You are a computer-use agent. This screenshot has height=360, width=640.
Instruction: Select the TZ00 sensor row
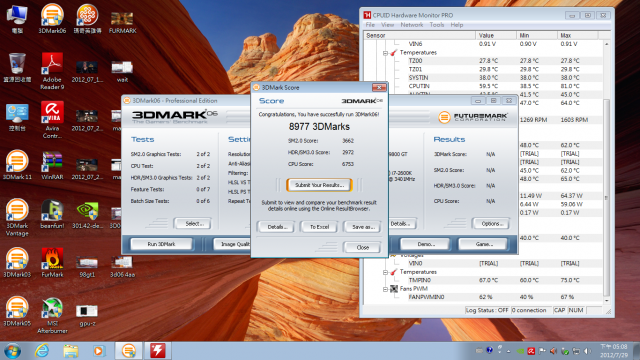click(x=483, y=61)
